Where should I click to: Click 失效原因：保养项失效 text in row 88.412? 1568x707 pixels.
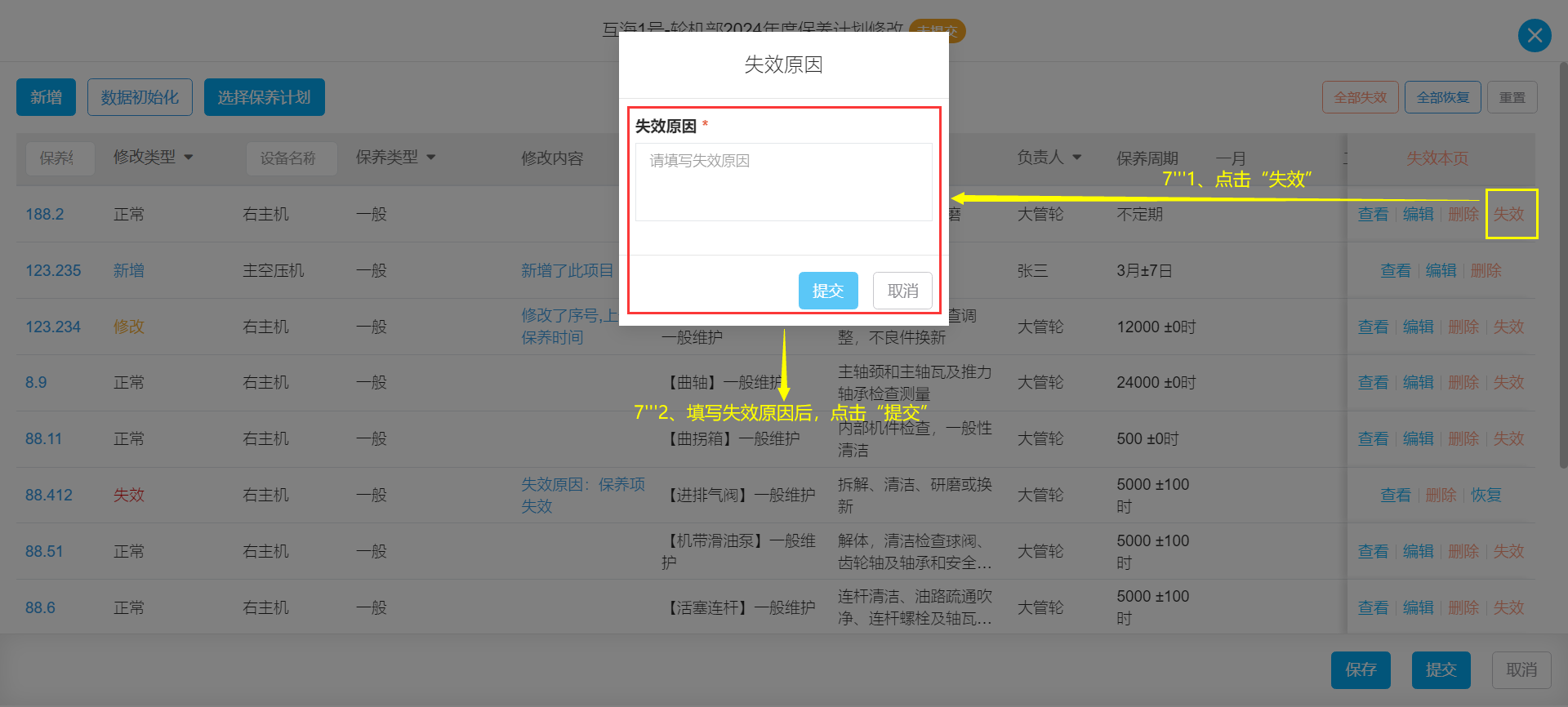pos(583,496)
